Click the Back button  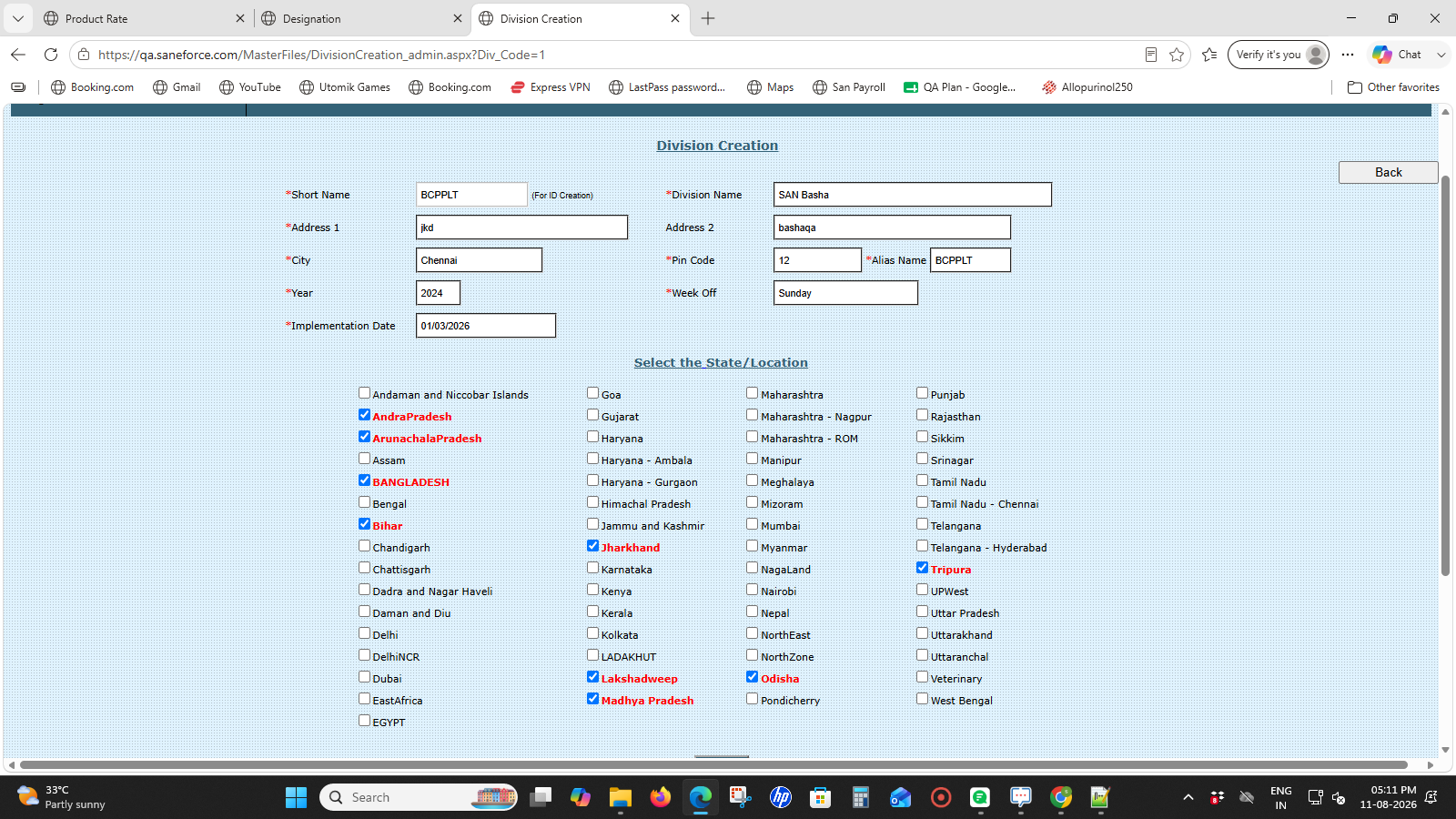point(1388,172)
